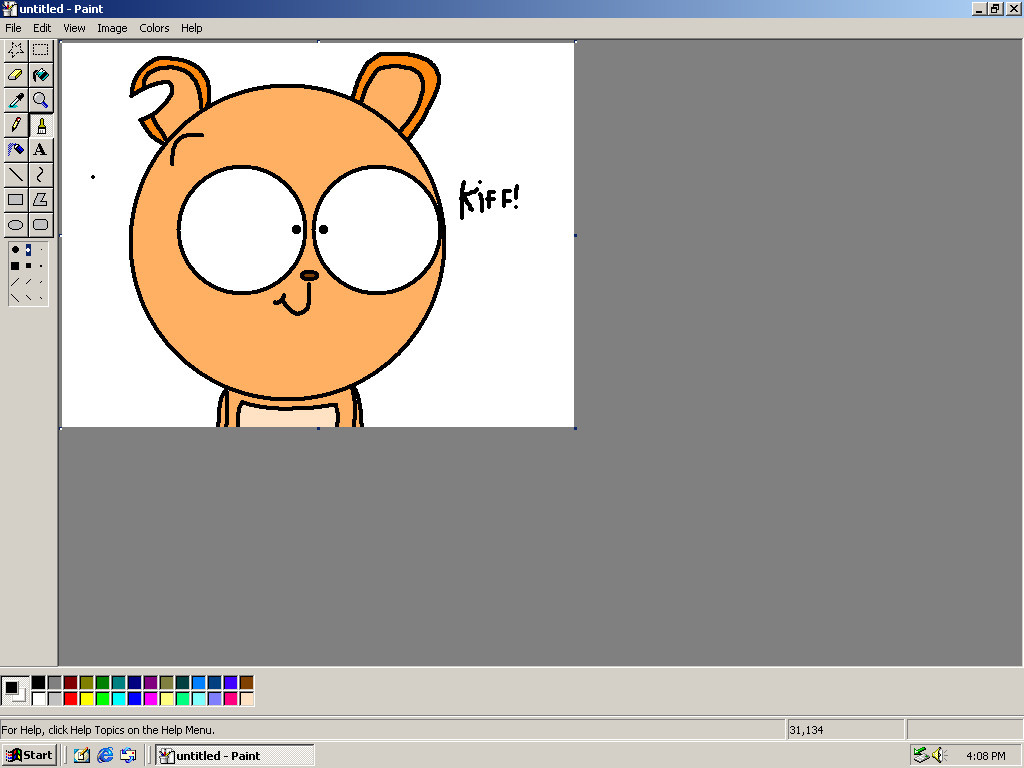Click the volume speaker tray icon
This screenshot has height=768, width=1024.
click(939, 755)
